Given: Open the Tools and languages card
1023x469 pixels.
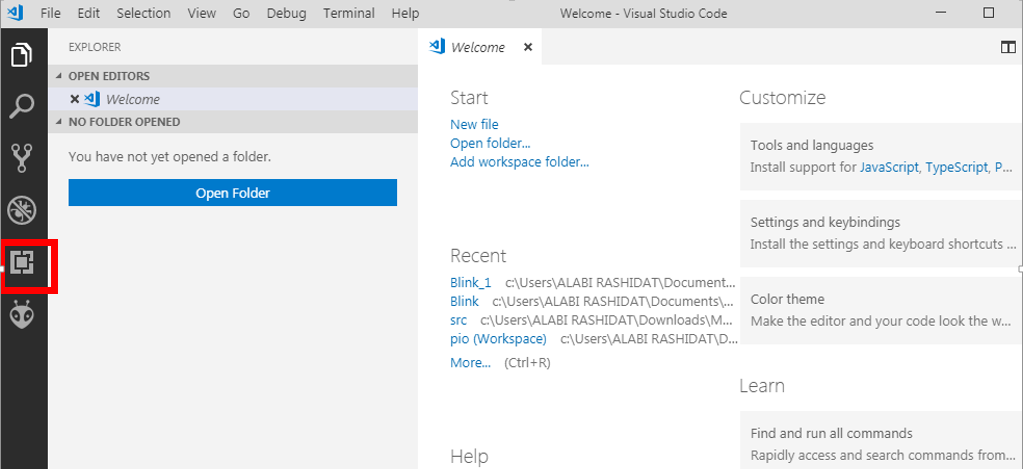Looking at the screenshot, I should click(881, 157).
